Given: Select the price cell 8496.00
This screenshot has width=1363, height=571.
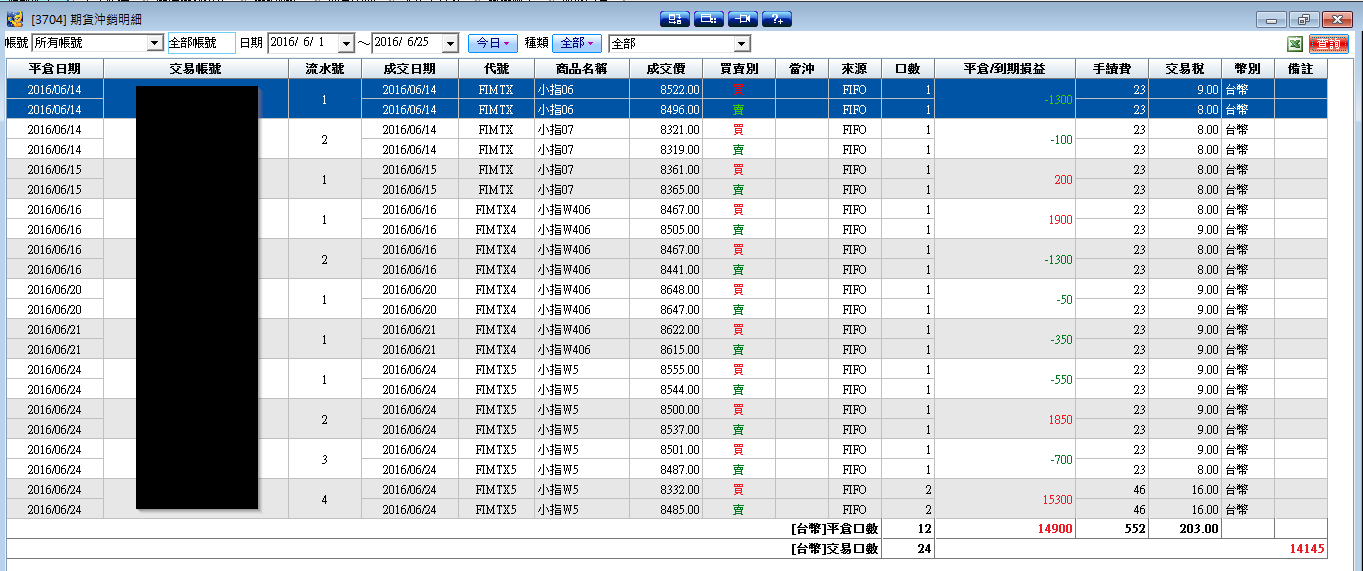Looking at the screenshot, I should pyautogui.click(x=667, y=109).
